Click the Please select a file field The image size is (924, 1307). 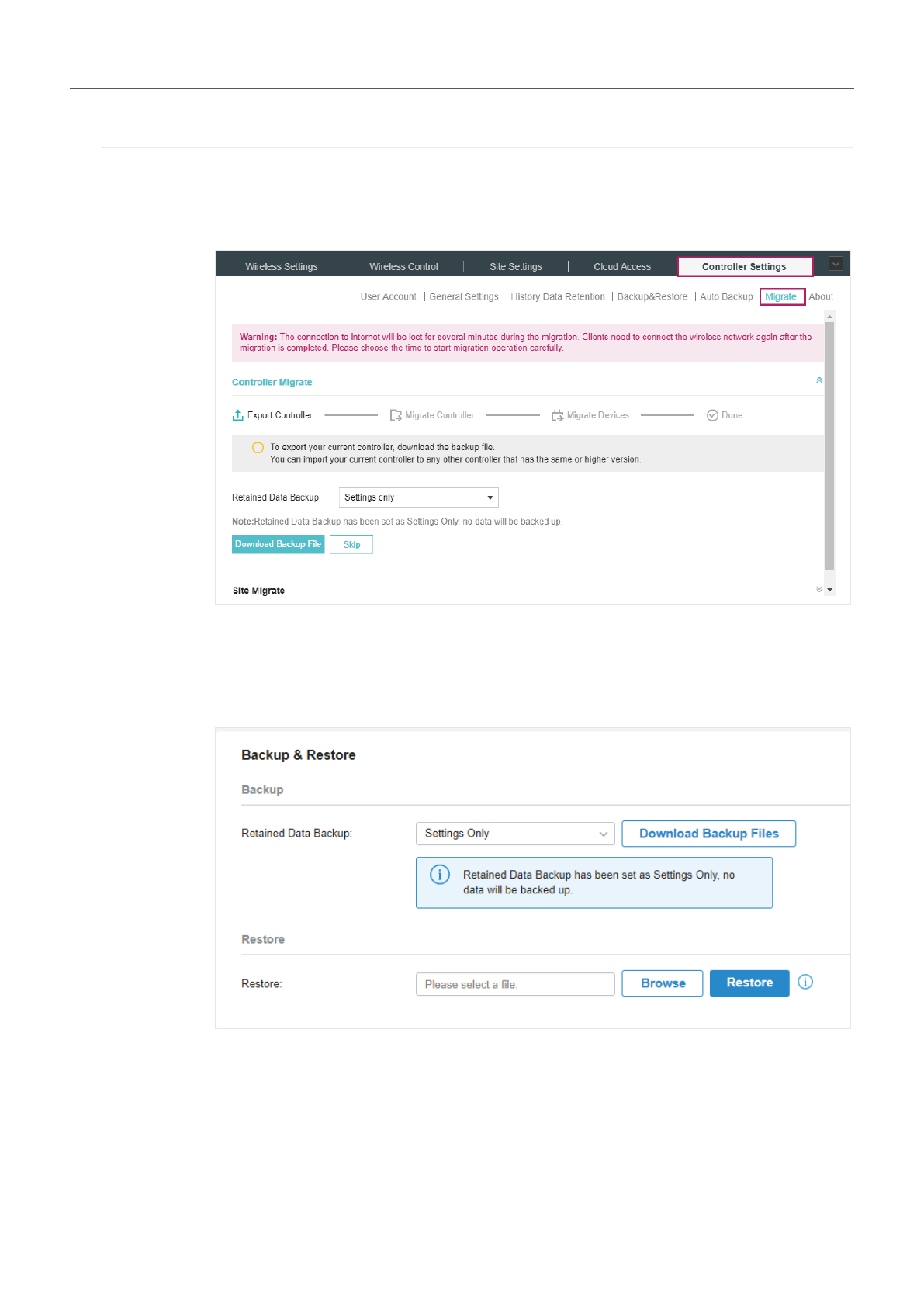click(515, 984)
